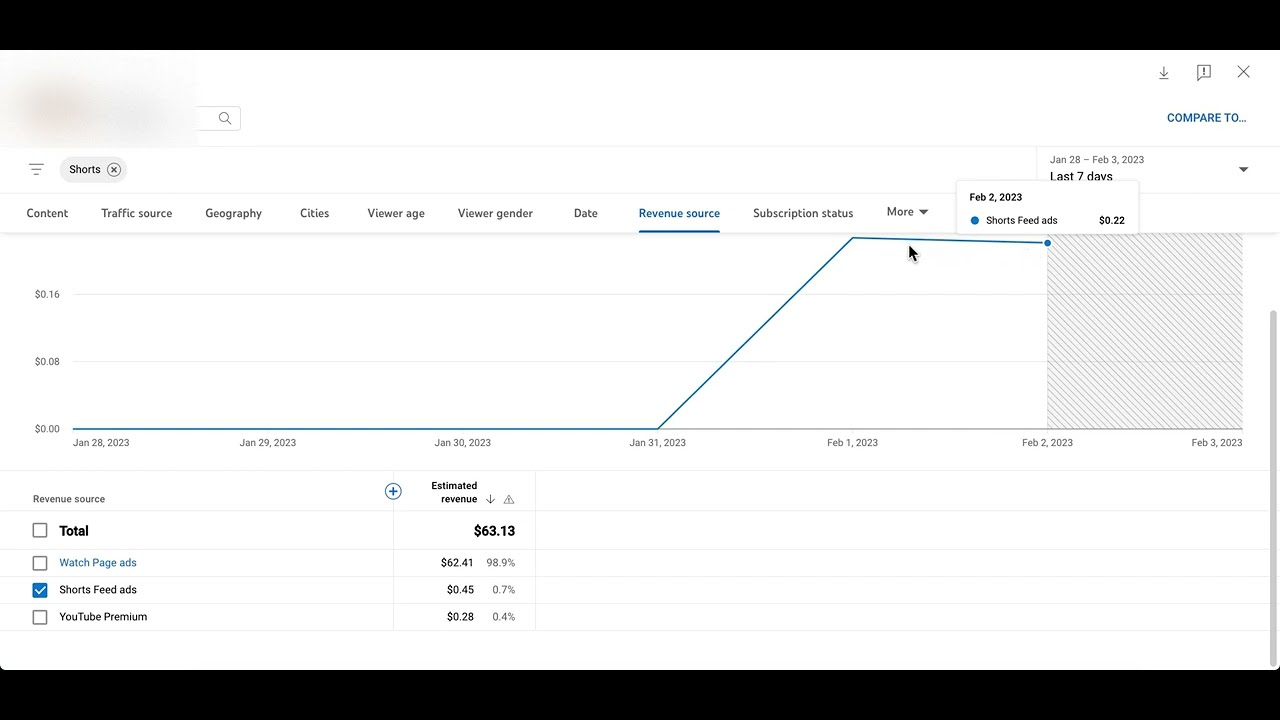Screen dimensions: 1280x720
Task: Switch to the Content tab
Action: click(47, 213)
